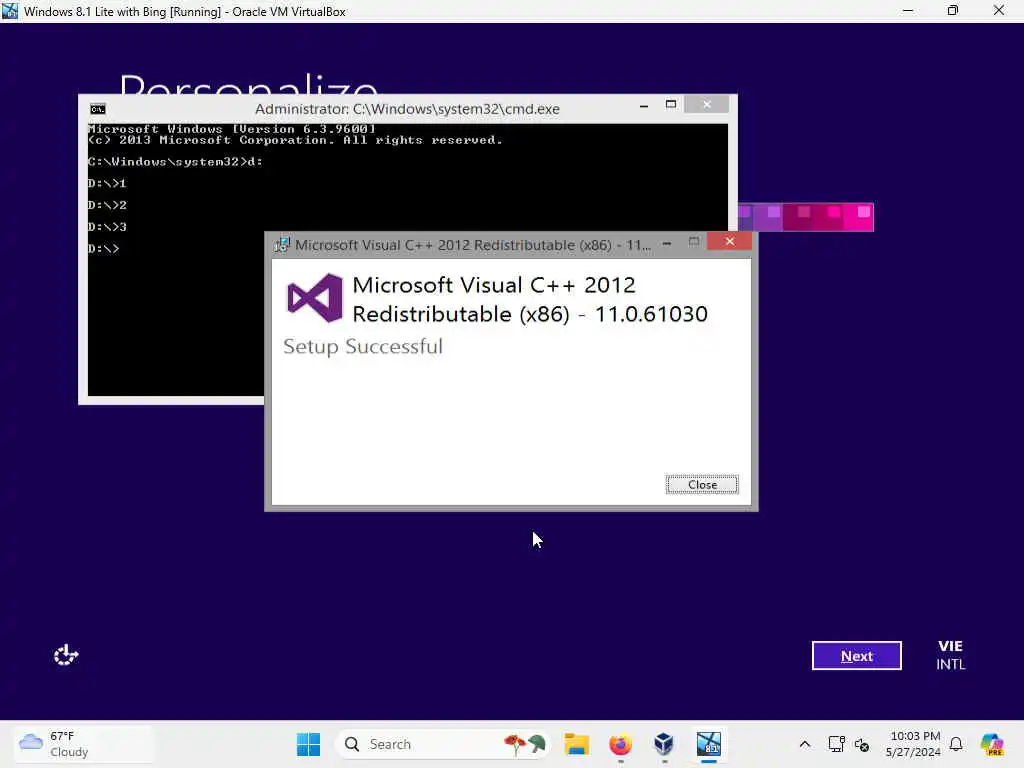Open File Explorer from the taskbar

pos(576,744)
